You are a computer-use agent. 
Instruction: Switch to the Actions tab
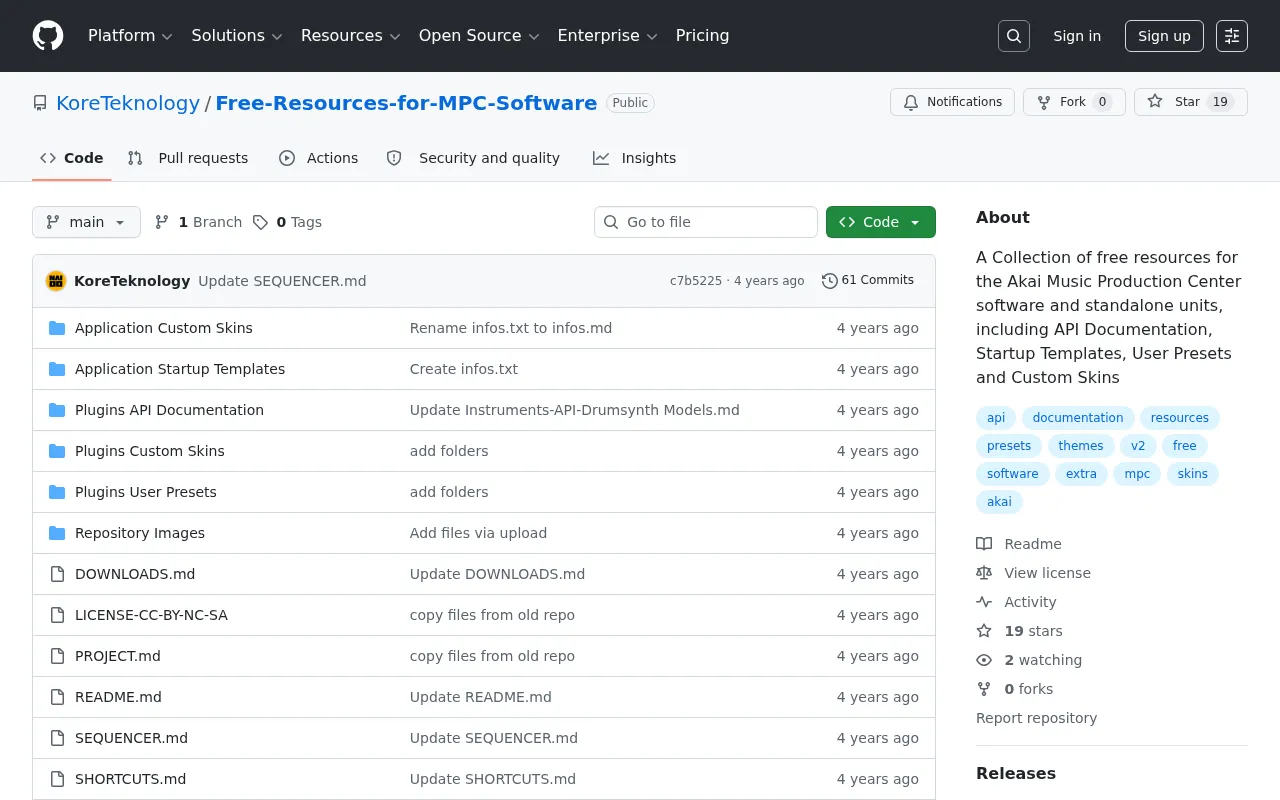318,158
